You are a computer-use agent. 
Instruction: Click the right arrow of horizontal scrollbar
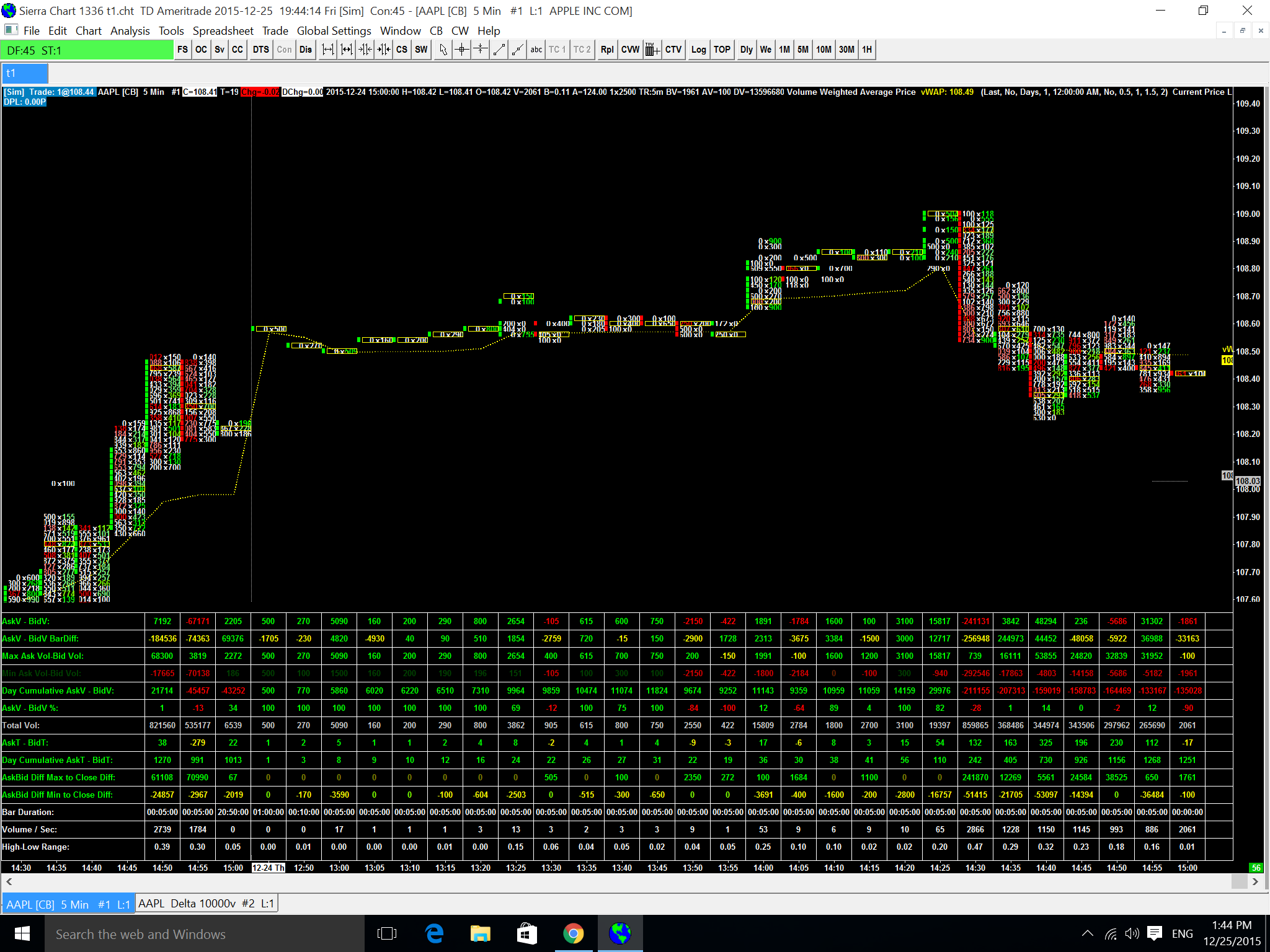(x=1256, y=881)
